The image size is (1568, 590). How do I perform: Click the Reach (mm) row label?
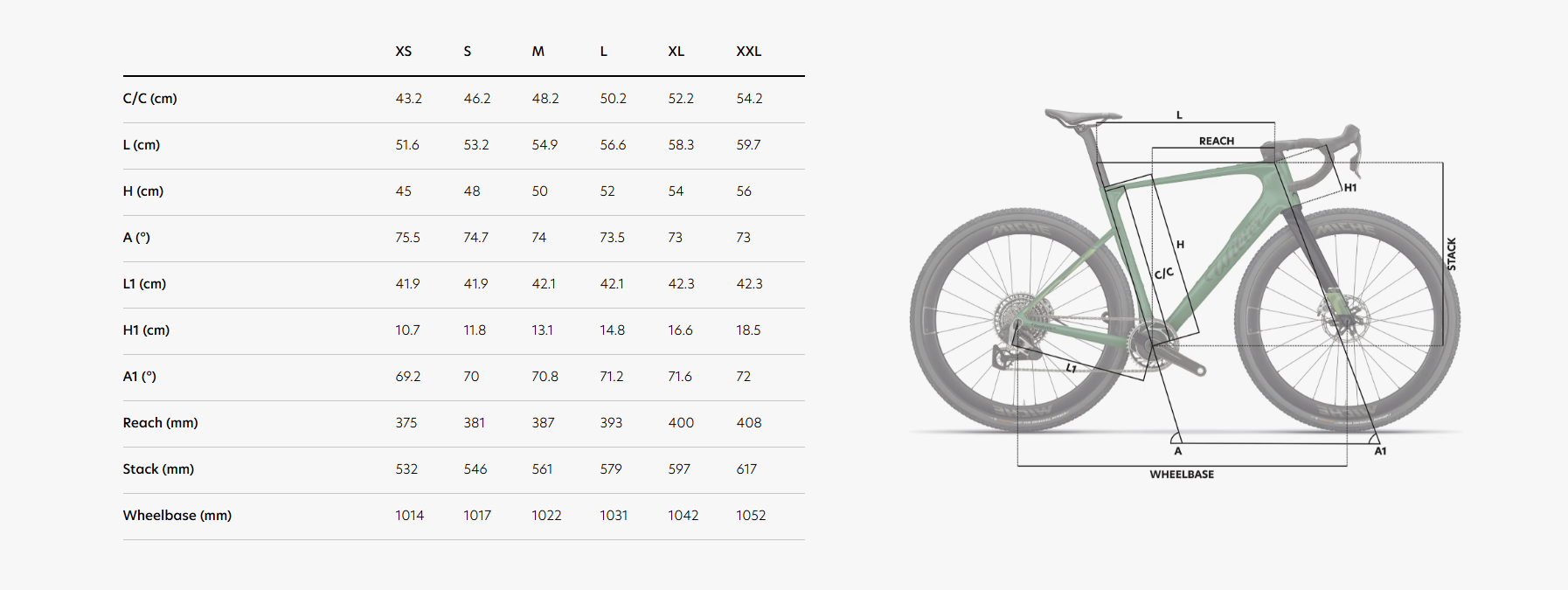click(161, 423)
